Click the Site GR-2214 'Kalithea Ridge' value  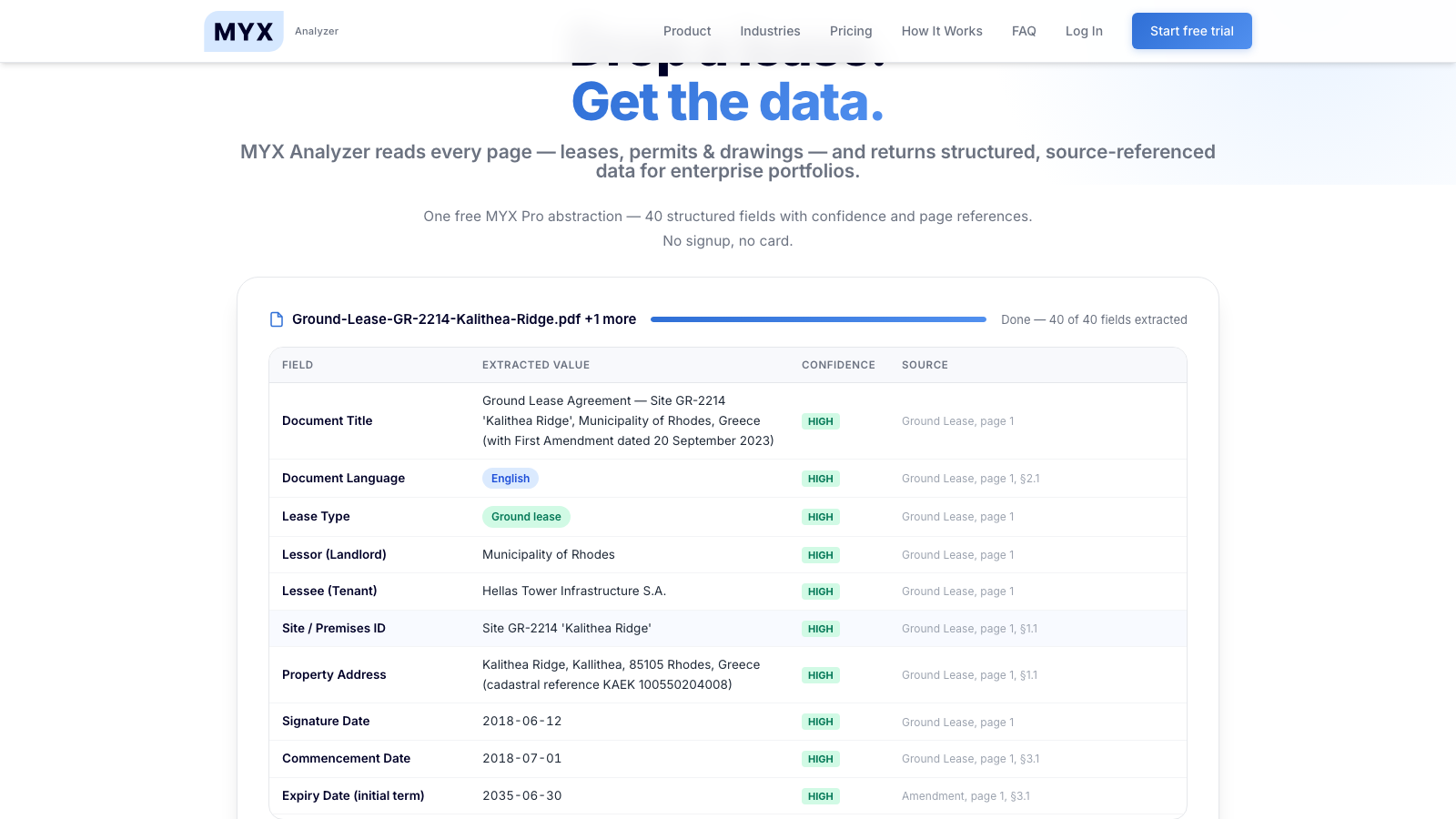(567, 628)
